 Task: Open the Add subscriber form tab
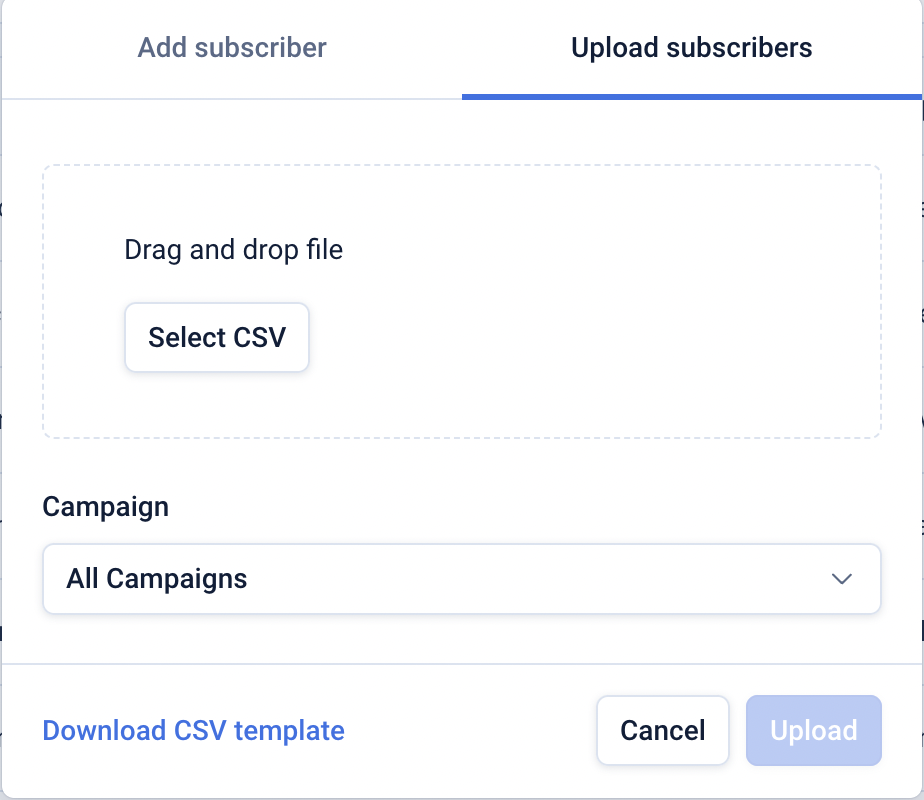(232, 48)
